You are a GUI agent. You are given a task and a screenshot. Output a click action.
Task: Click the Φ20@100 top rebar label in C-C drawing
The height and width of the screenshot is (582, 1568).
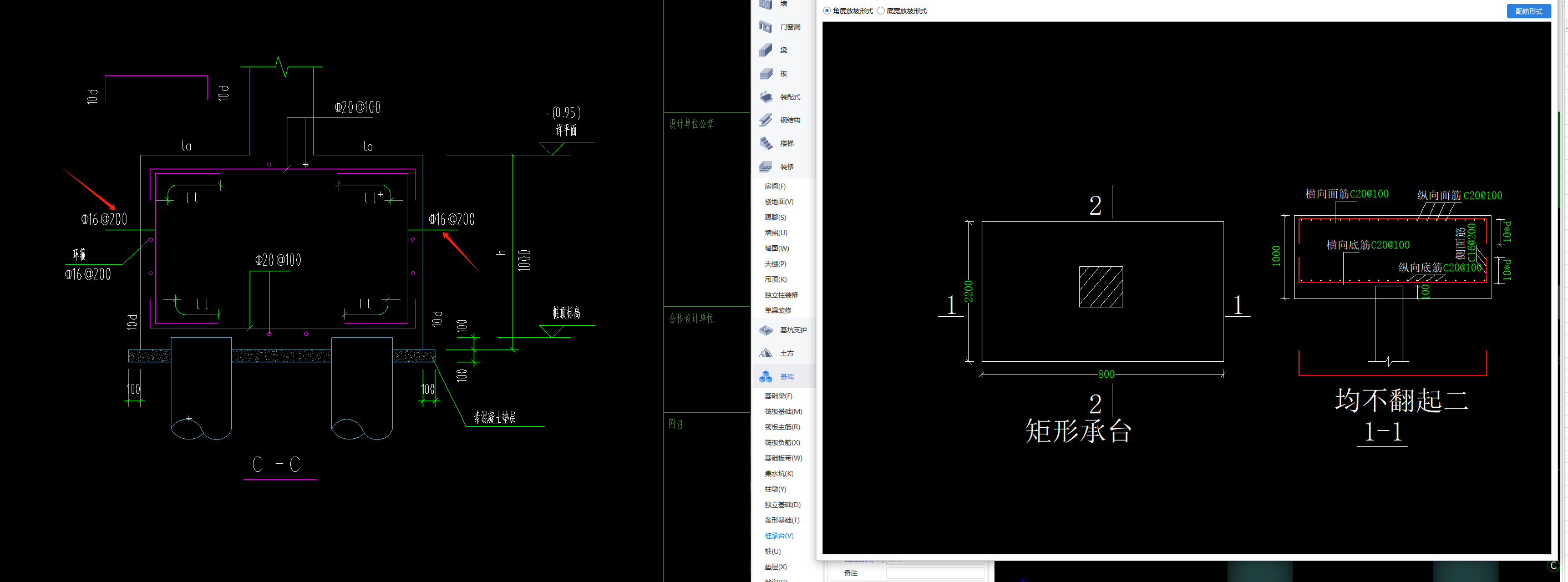coord(357,107)
